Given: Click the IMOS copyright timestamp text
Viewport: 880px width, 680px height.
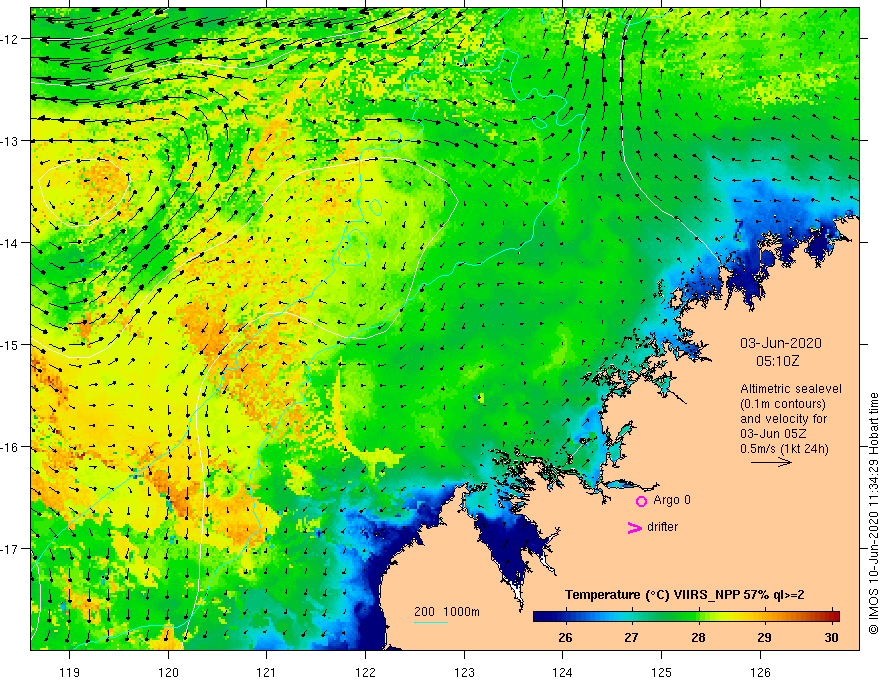Looking at the screenshot, I should click(873, 513).
